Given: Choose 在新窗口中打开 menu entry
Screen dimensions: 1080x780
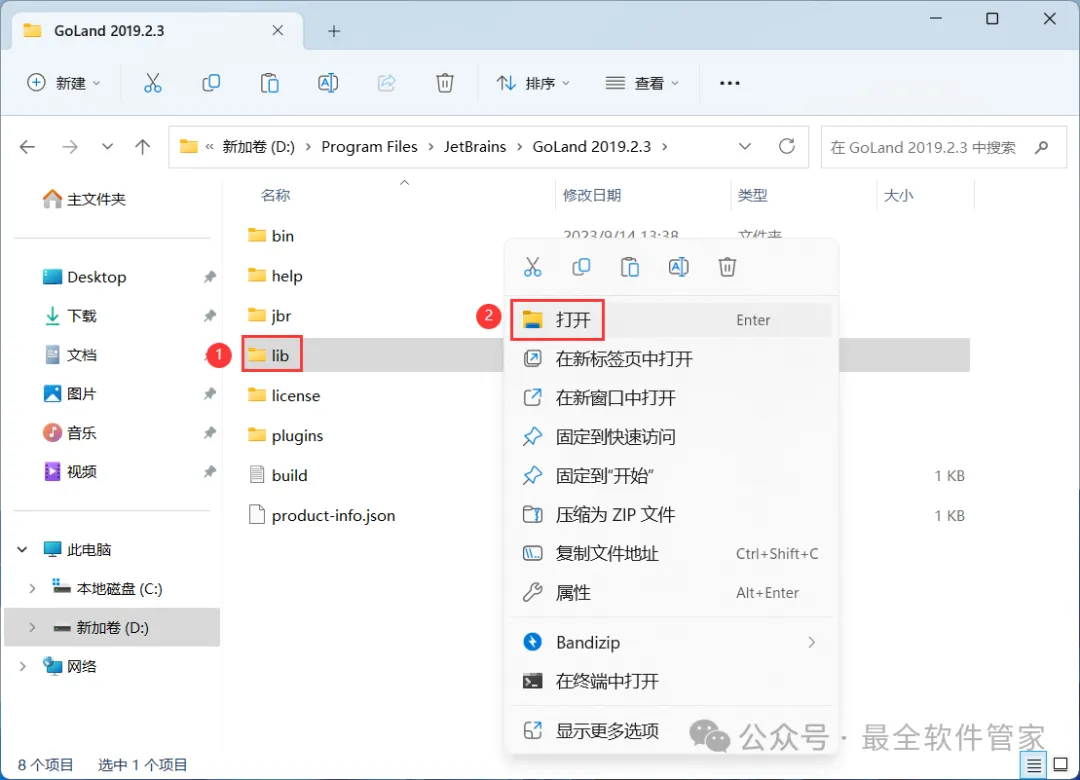Looking at the screenshot, I should (x=671, y=398).
